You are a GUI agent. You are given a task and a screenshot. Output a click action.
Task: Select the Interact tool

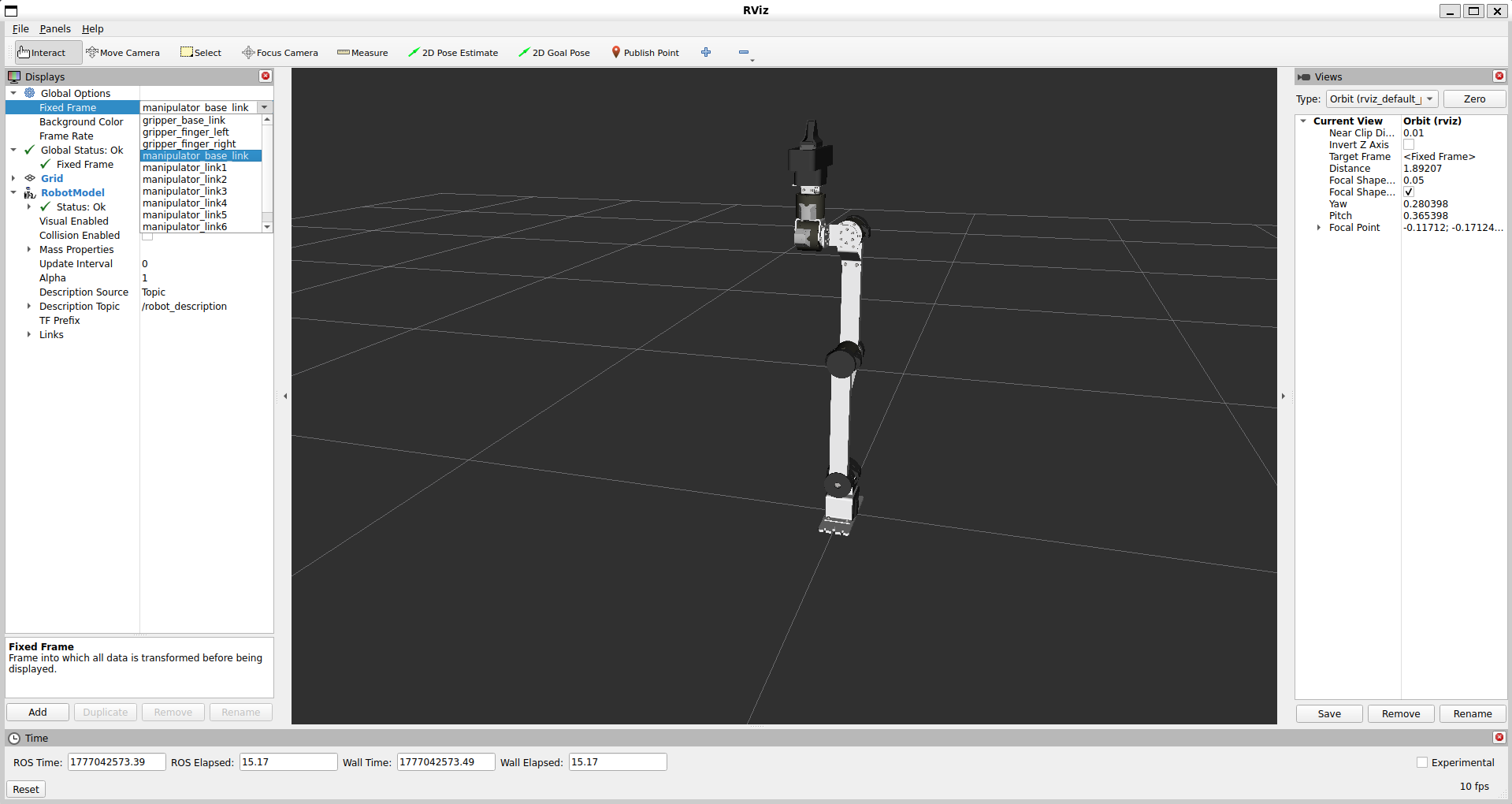[x=48, y=53]
